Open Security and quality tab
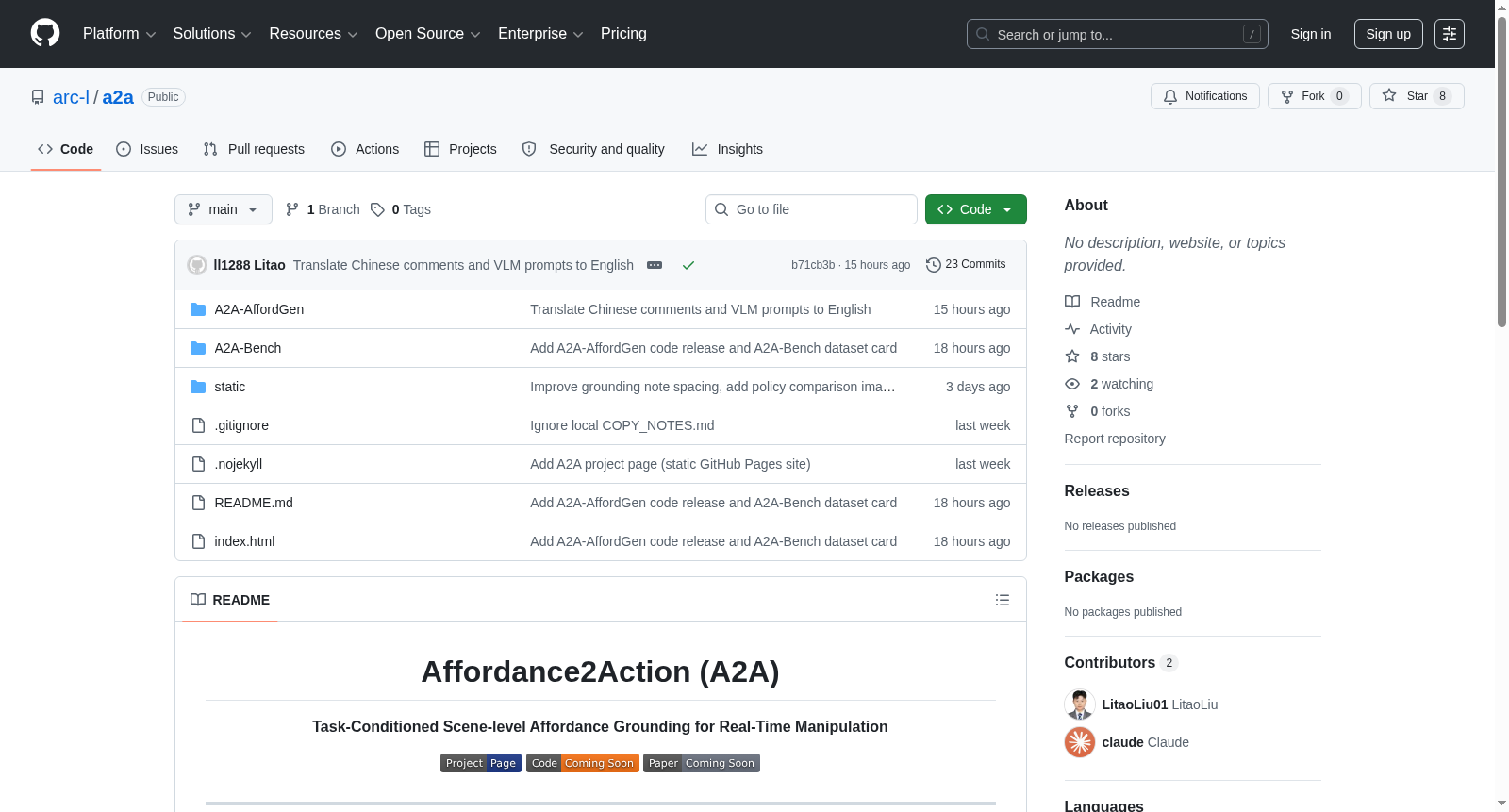 [593, 149]
